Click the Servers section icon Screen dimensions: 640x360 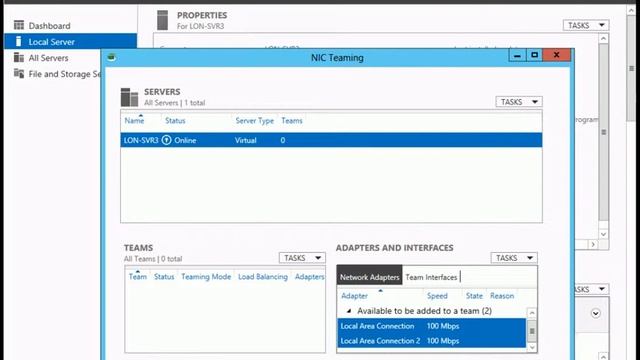pyautogui.click(x=129, y=97)
